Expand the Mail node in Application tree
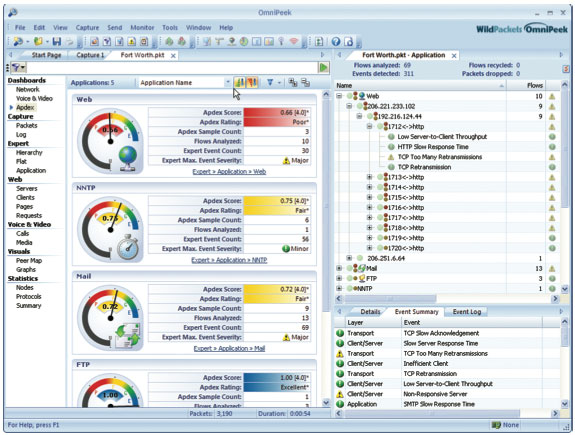575x435 pixels. coord(339,268)
